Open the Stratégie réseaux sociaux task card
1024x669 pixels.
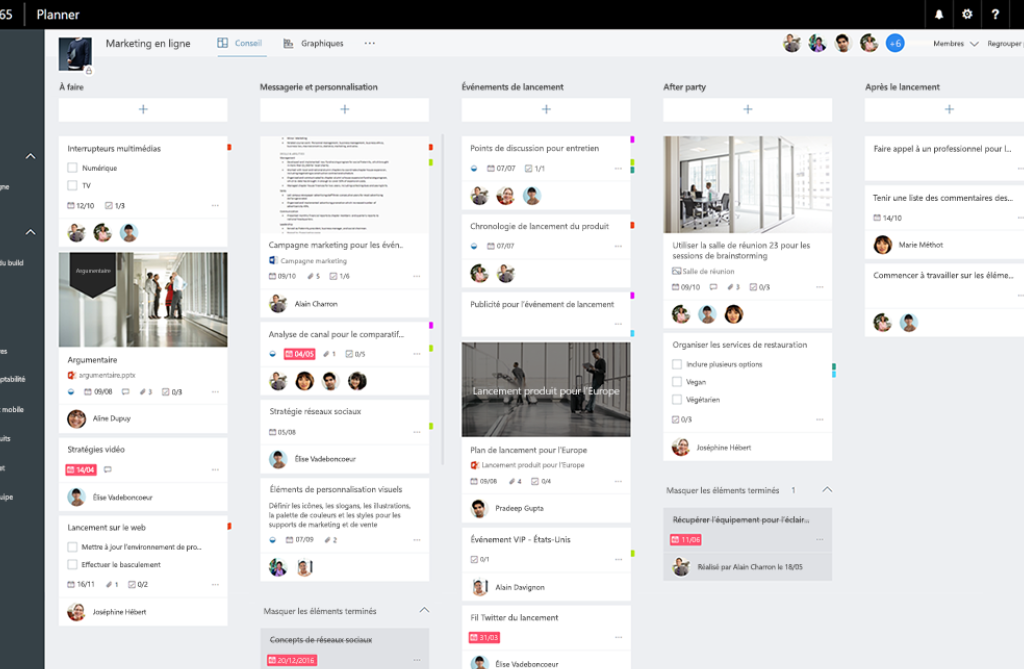coord(316,411)
